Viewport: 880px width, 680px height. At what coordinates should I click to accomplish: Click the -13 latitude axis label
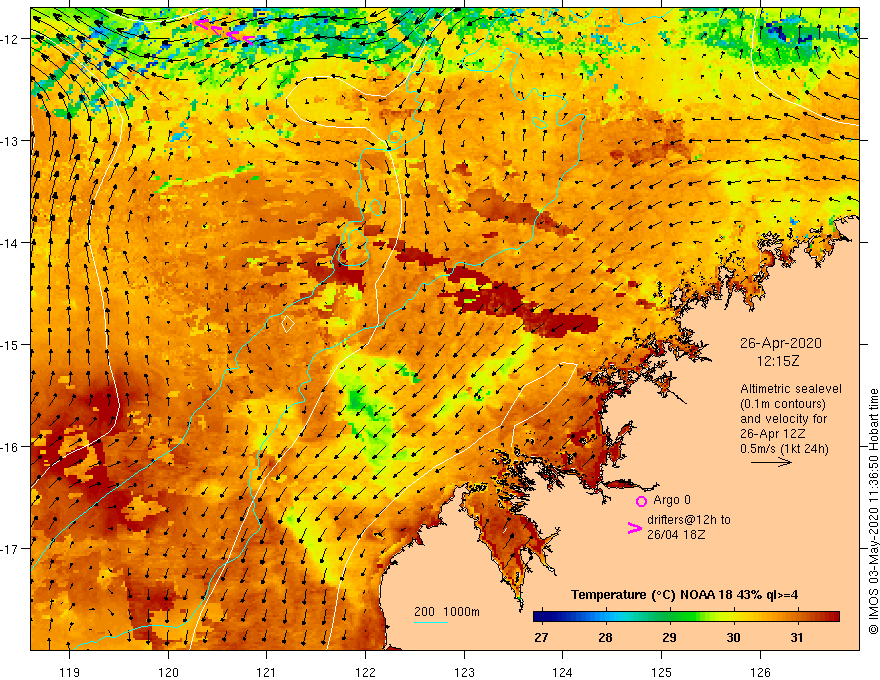click(11, 141)
